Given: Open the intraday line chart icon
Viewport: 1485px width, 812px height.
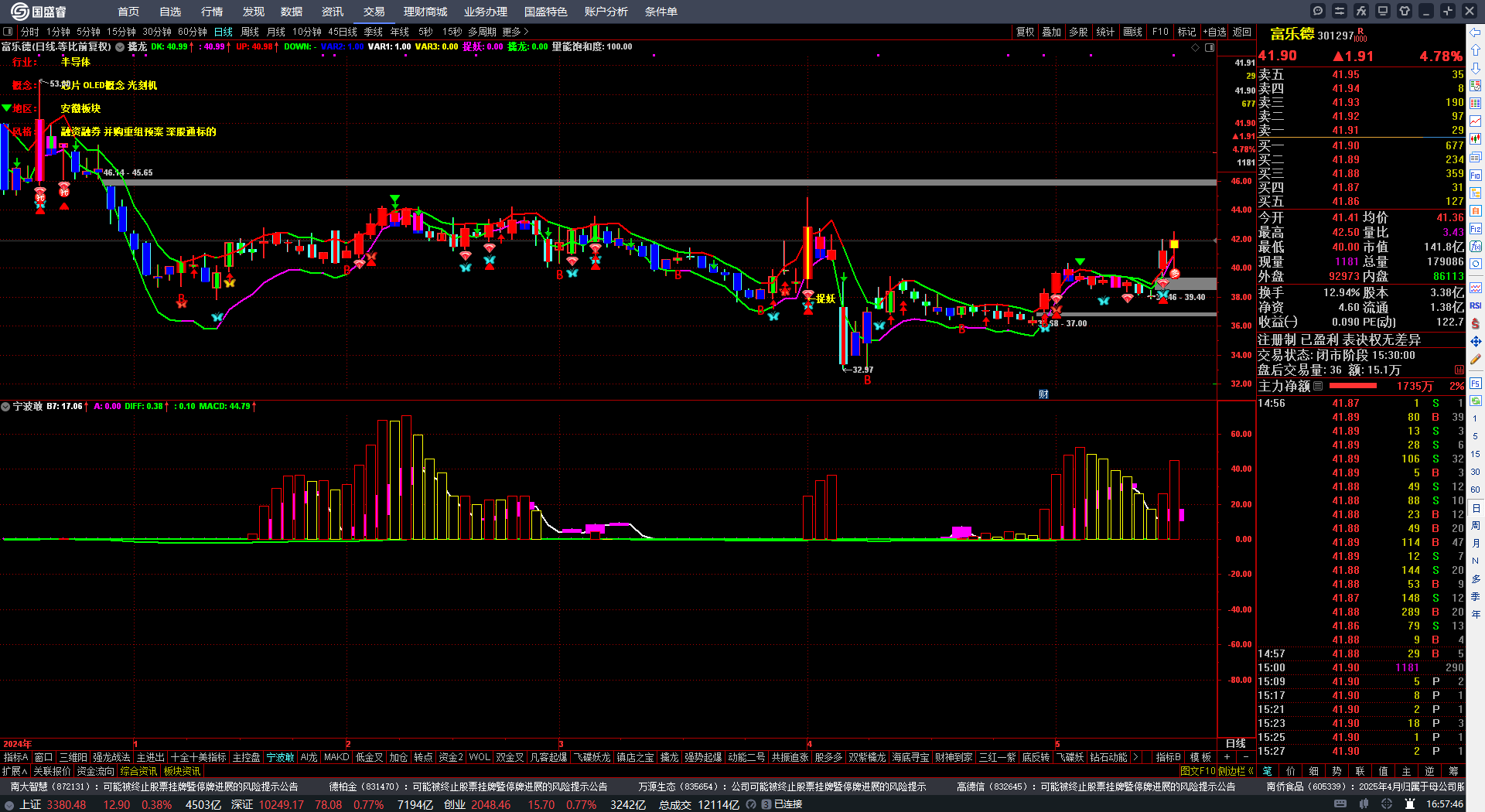Looking at the screenshot, I should coord(1476,121).
